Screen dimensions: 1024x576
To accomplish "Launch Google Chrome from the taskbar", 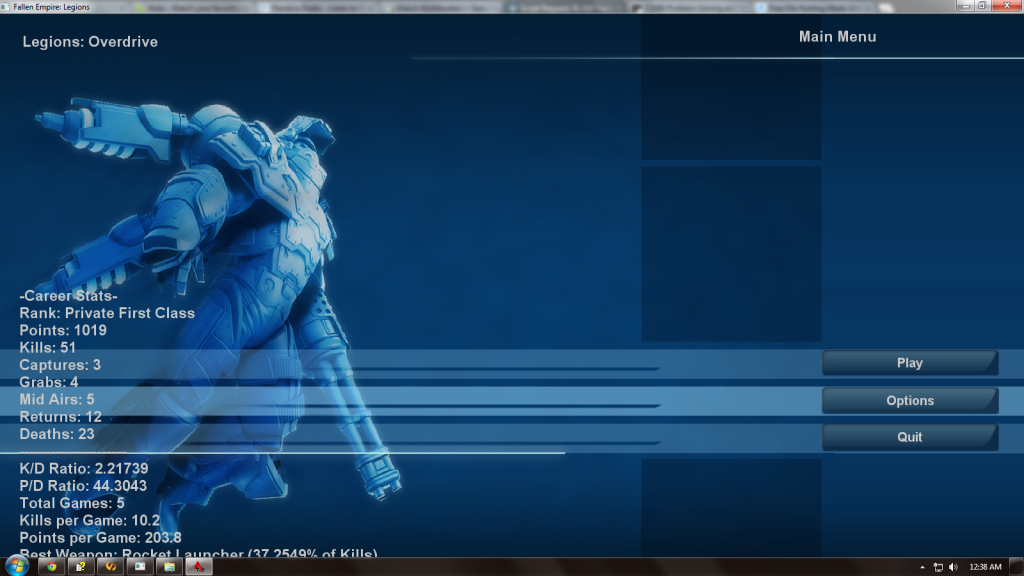I will (52, 567).
